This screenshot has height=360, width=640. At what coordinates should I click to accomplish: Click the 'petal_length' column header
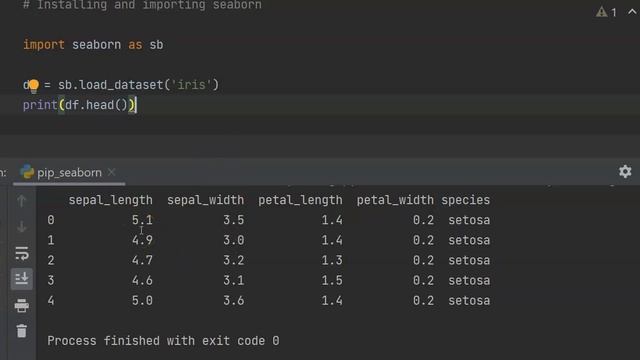click(300, 200)
